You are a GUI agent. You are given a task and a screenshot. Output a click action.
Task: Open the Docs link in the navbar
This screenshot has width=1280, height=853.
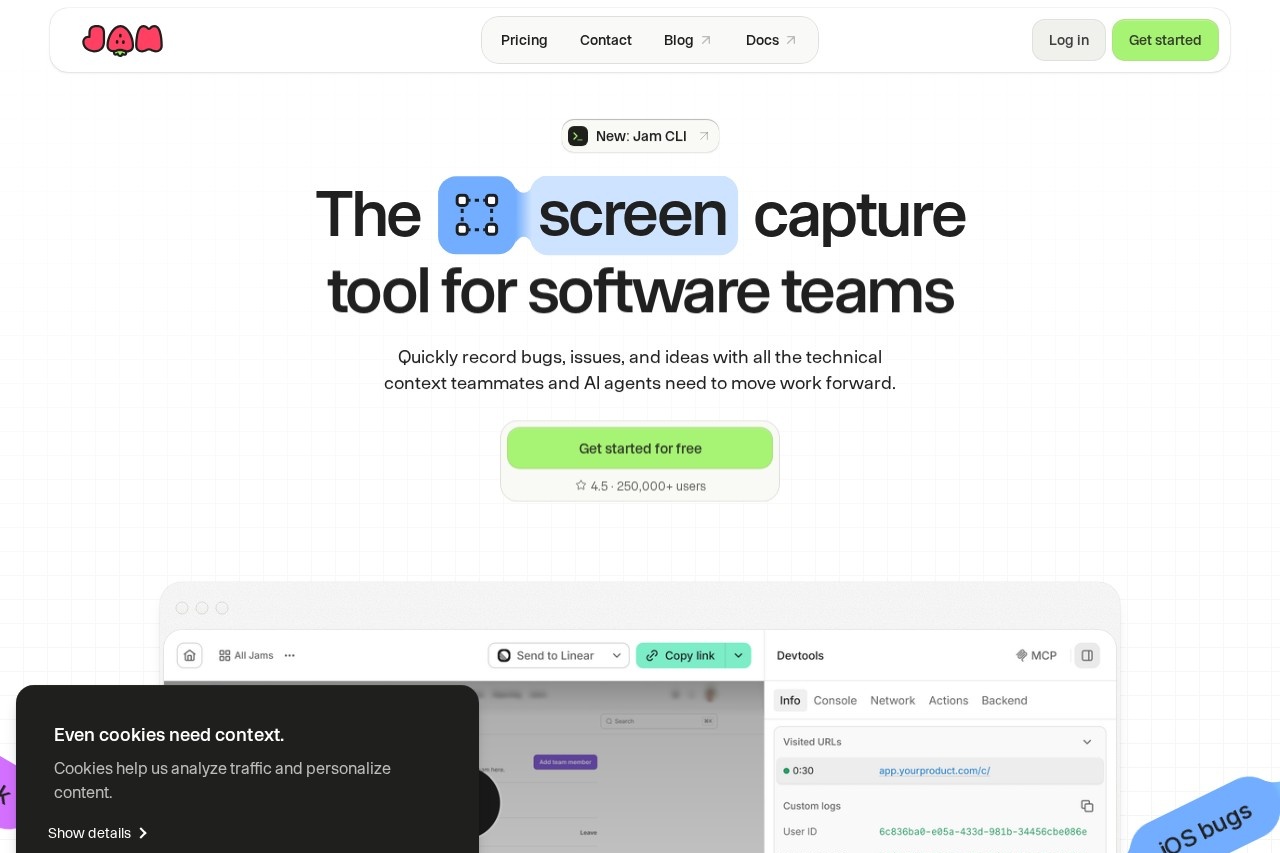tap(771, 40)
